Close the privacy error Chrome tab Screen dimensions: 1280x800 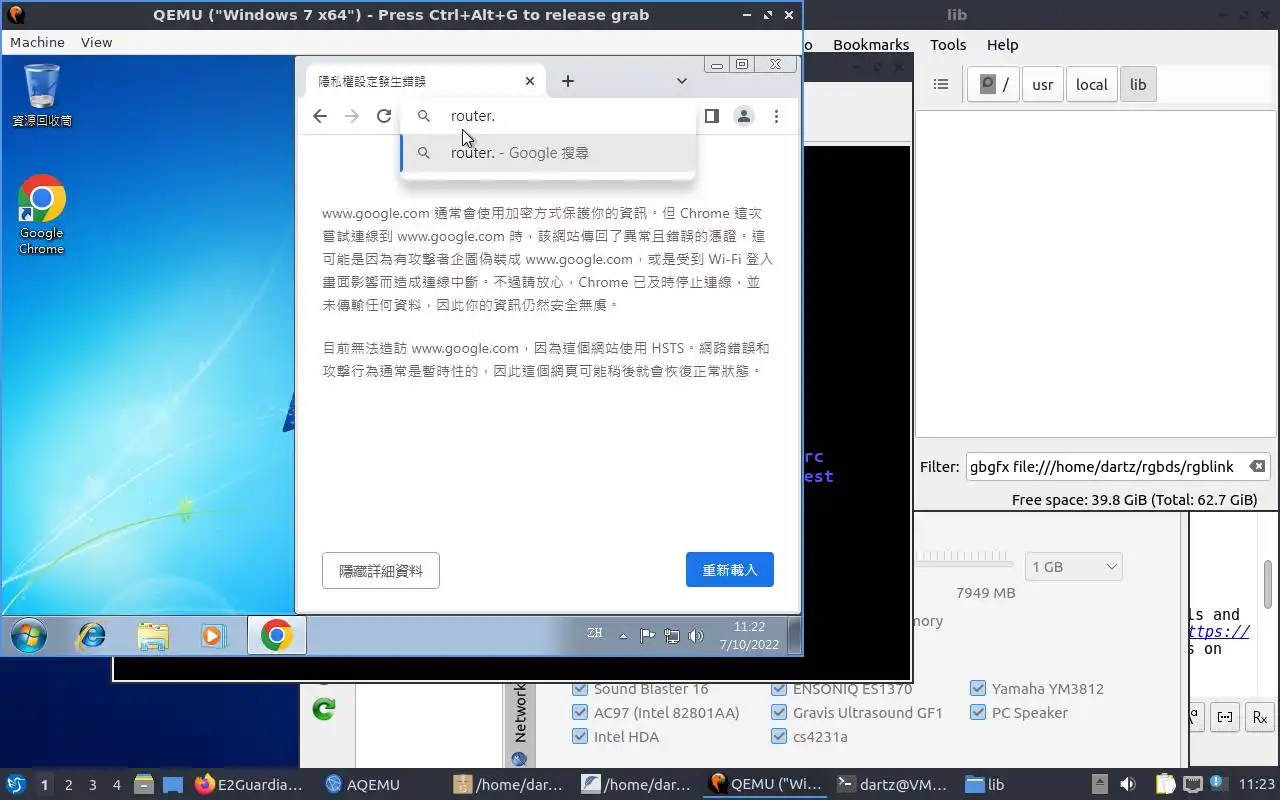[530, 81]
